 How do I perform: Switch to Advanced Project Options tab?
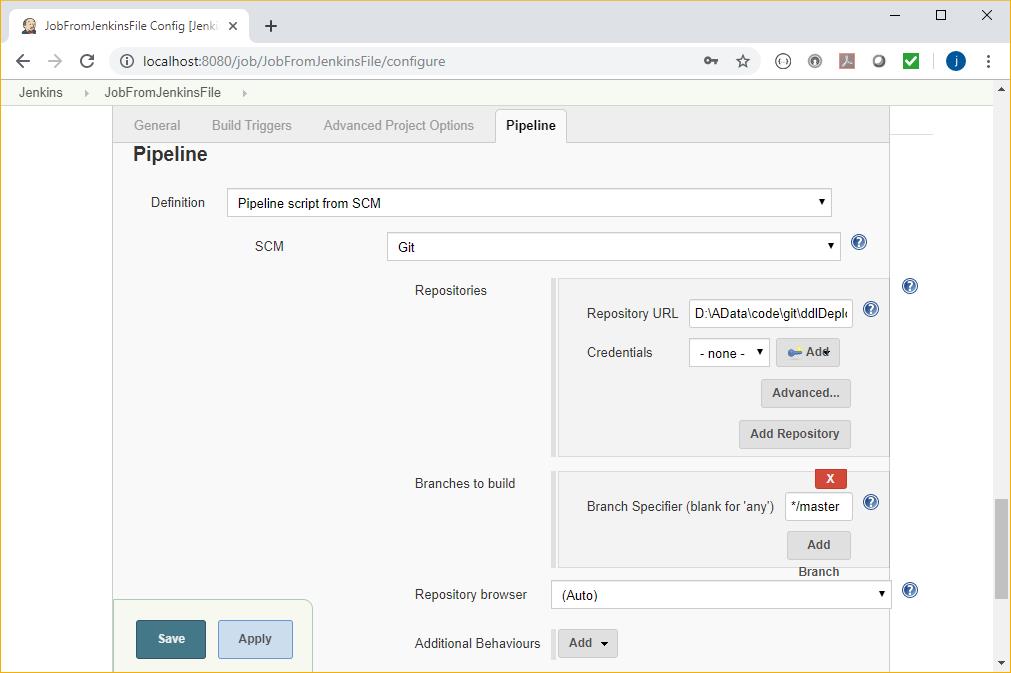[x=398, y=126]
